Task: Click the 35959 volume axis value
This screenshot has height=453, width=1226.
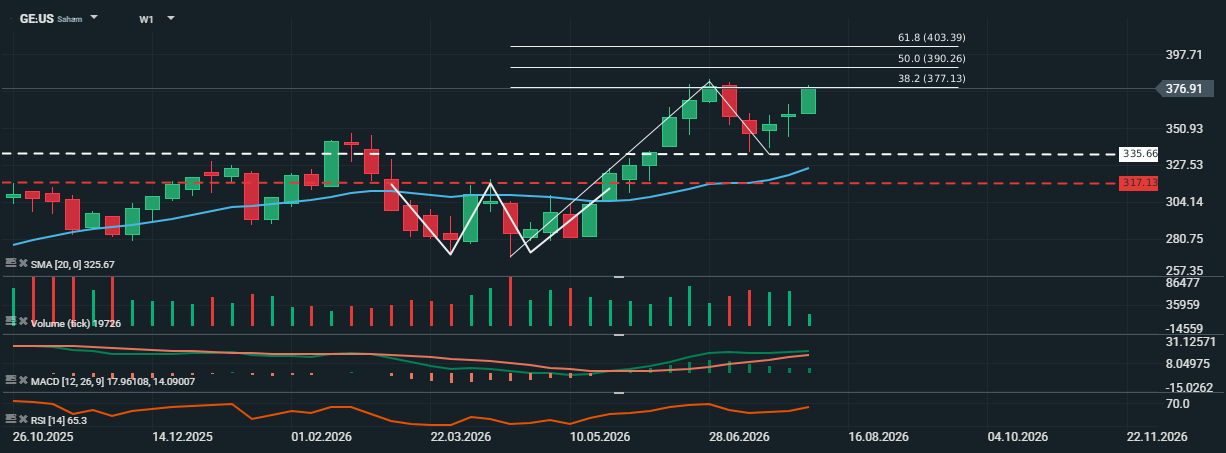Action: [x=1183, y=305]
